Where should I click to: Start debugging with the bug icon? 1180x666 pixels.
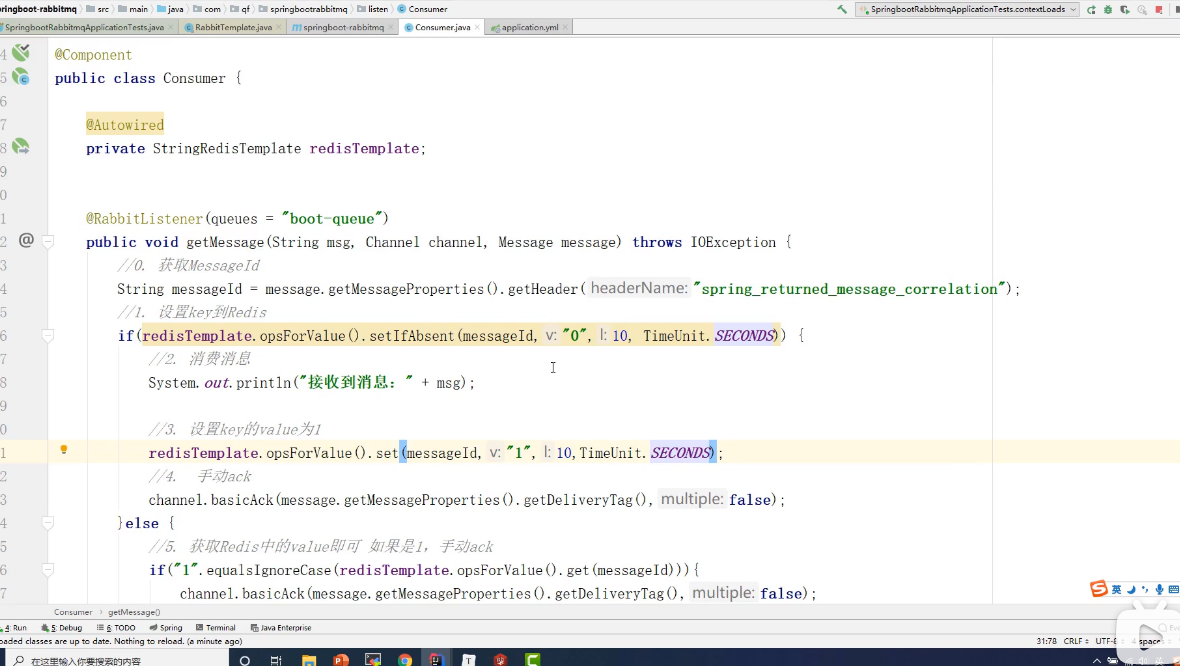[x=1107, y=9]
